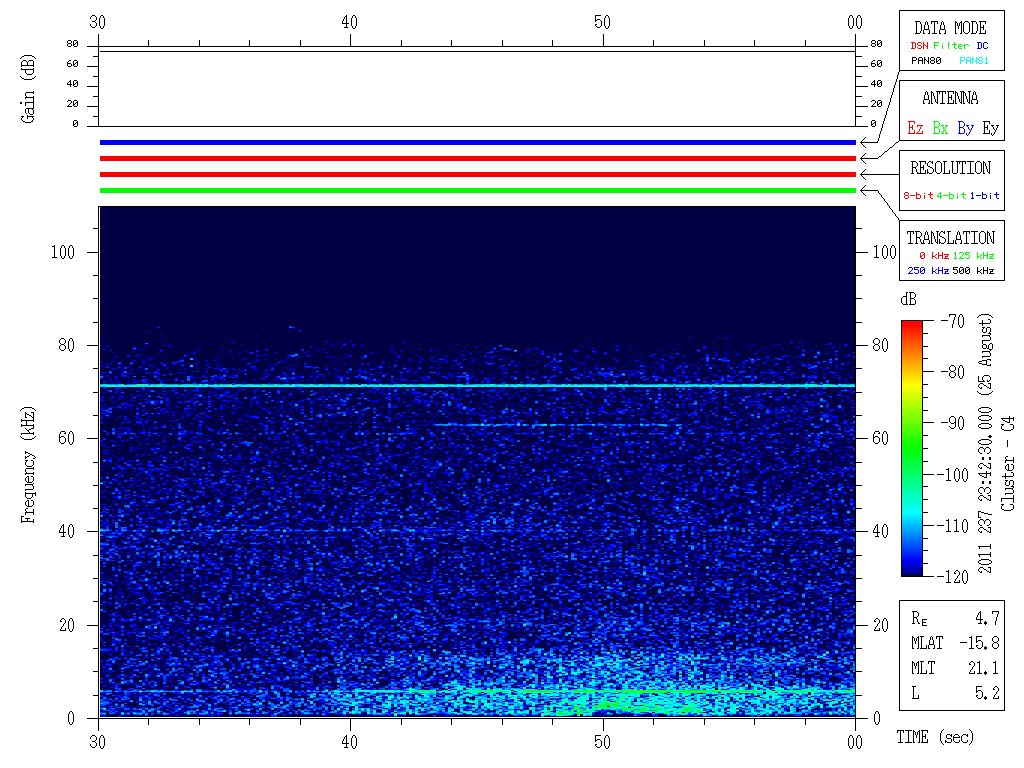1024x768 pixels.
Task: Select the red DSN data mode label
Action: click(918, 46)
